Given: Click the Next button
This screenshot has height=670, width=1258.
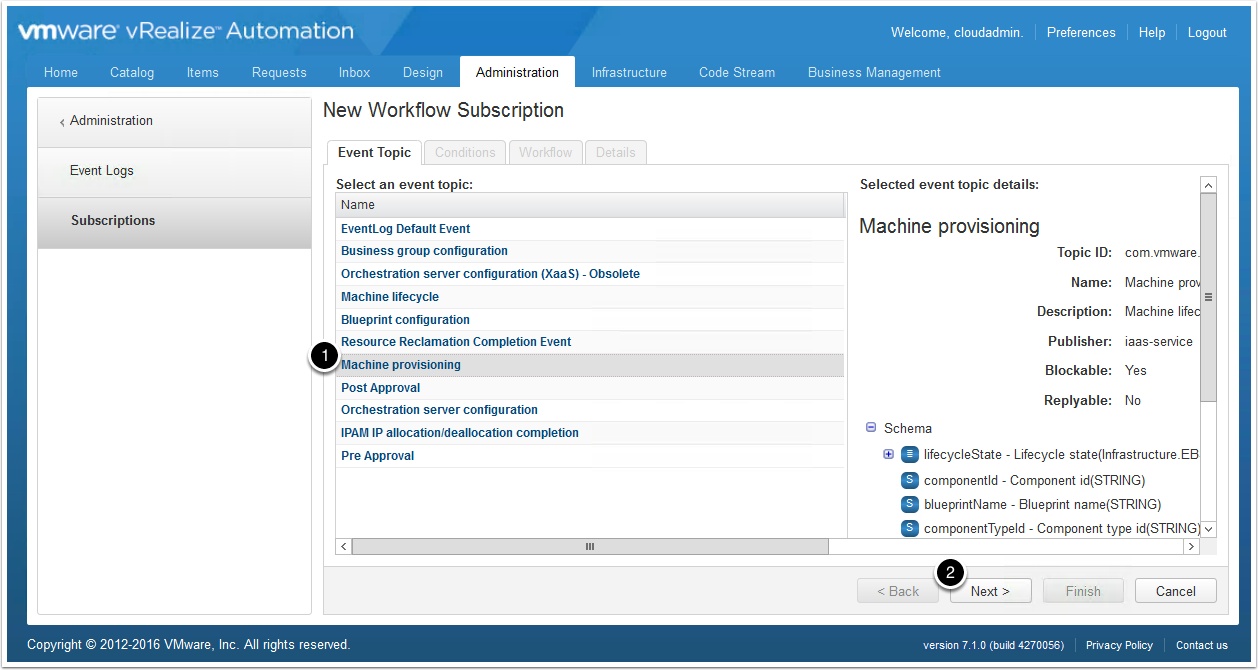Looking at the screenshot, I should tap(990, 591).
